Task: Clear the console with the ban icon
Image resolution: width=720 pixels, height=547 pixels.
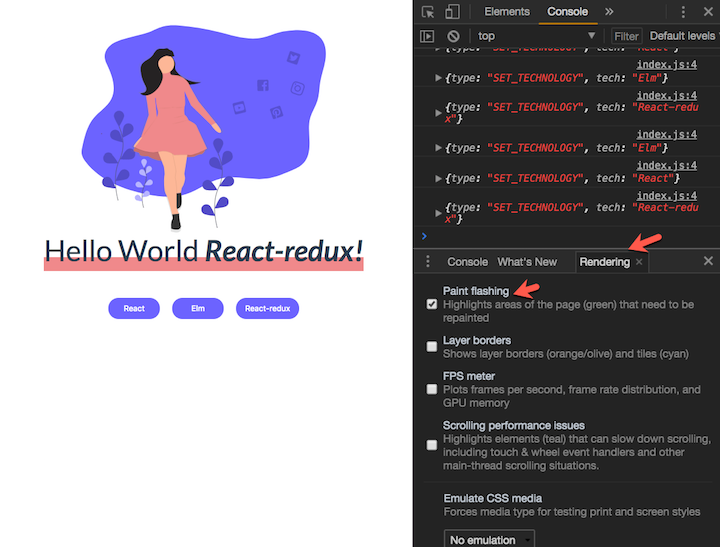Action: point(453,36)
